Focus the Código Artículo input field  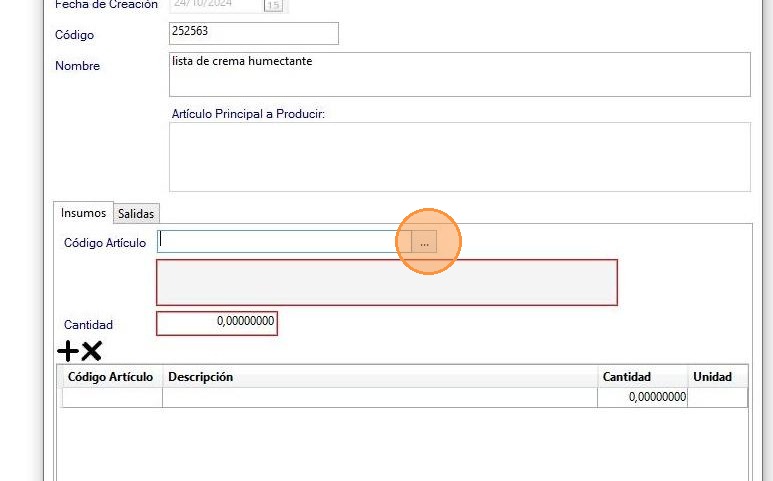tap(284, 241)
